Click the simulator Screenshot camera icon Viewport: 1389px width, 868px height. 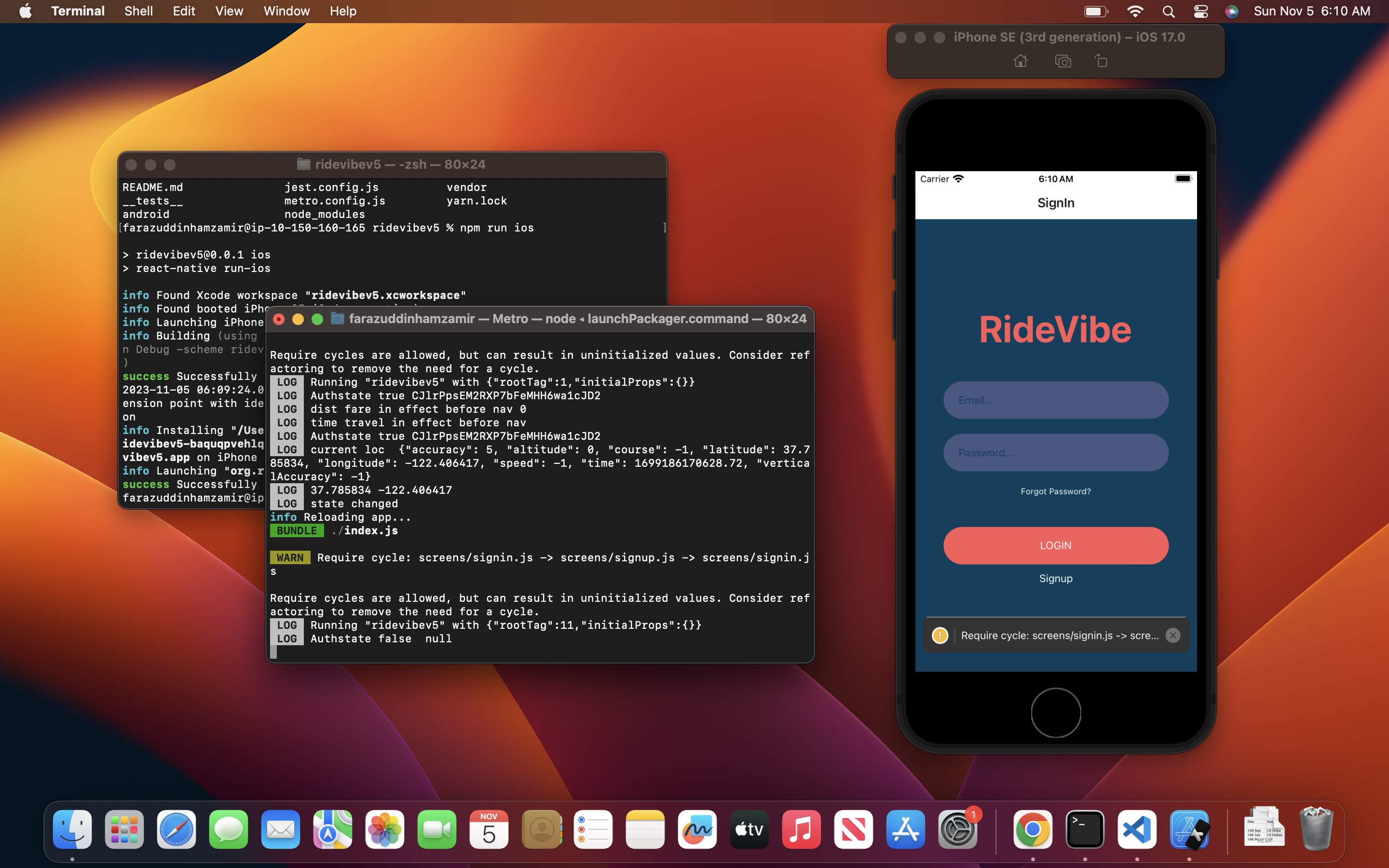pyautogui.click(x=1062, y=61)
